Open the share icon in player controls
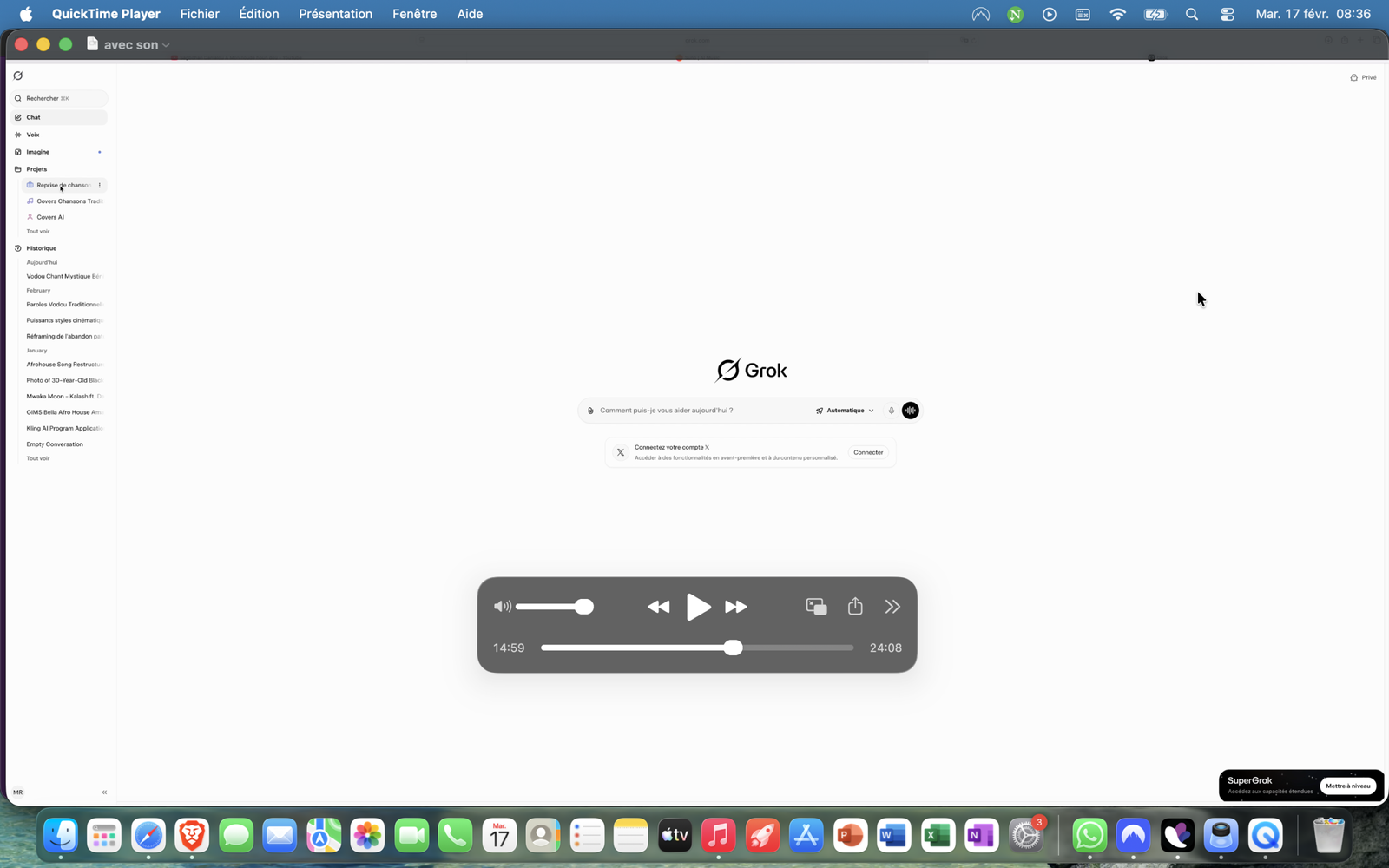This screenshot has width=1389, height=868. point(855,607)
